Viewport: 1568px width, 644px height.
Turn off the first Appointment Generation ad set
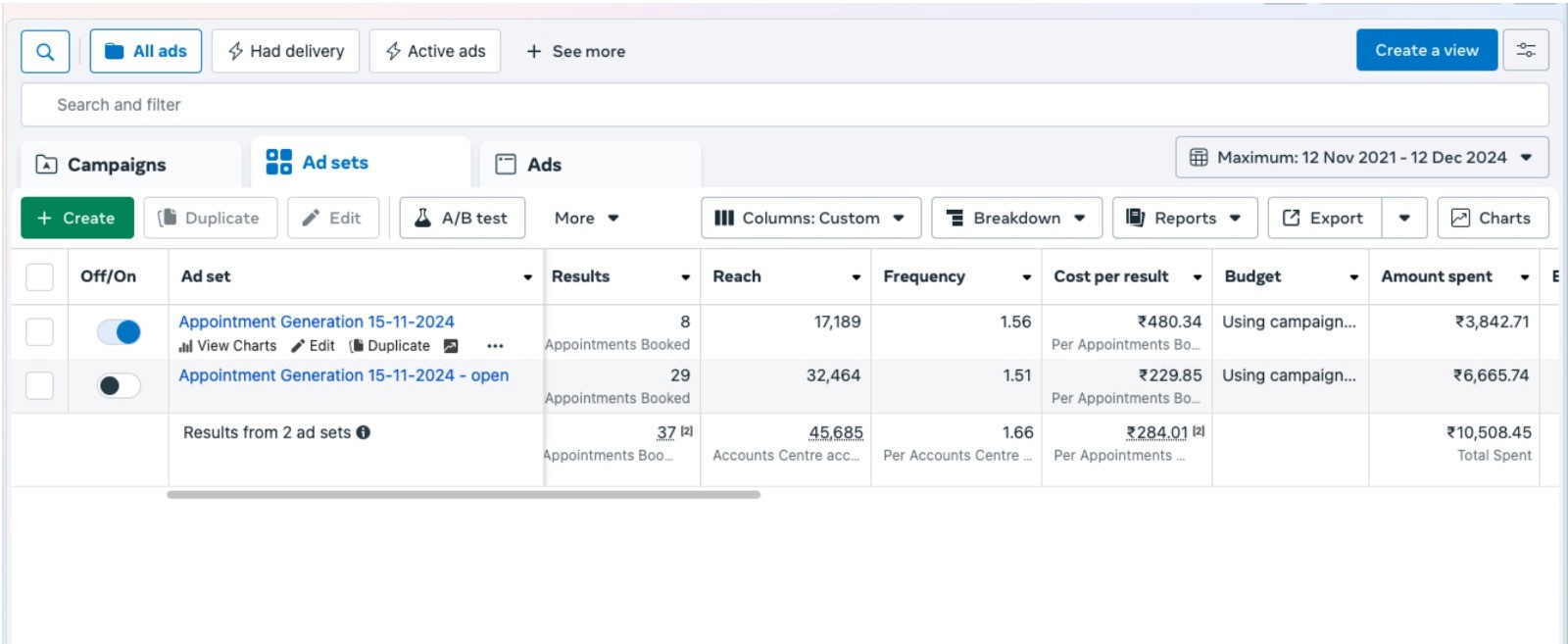pos(119,332)
